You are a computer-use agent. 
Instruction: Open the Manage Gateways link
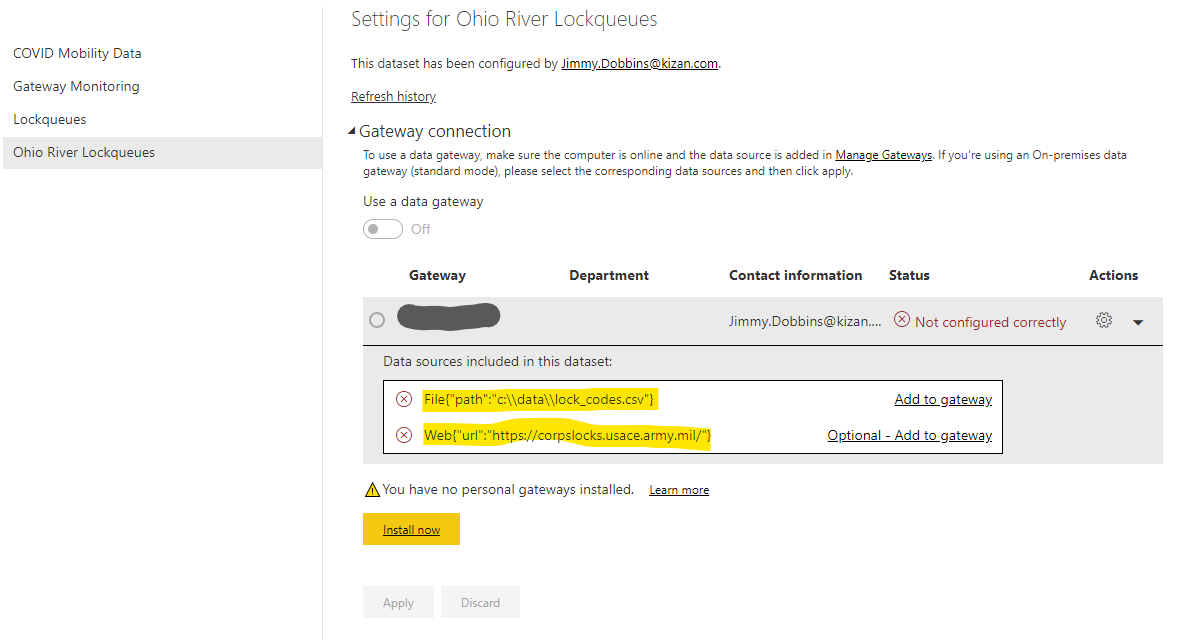[883, 155]
